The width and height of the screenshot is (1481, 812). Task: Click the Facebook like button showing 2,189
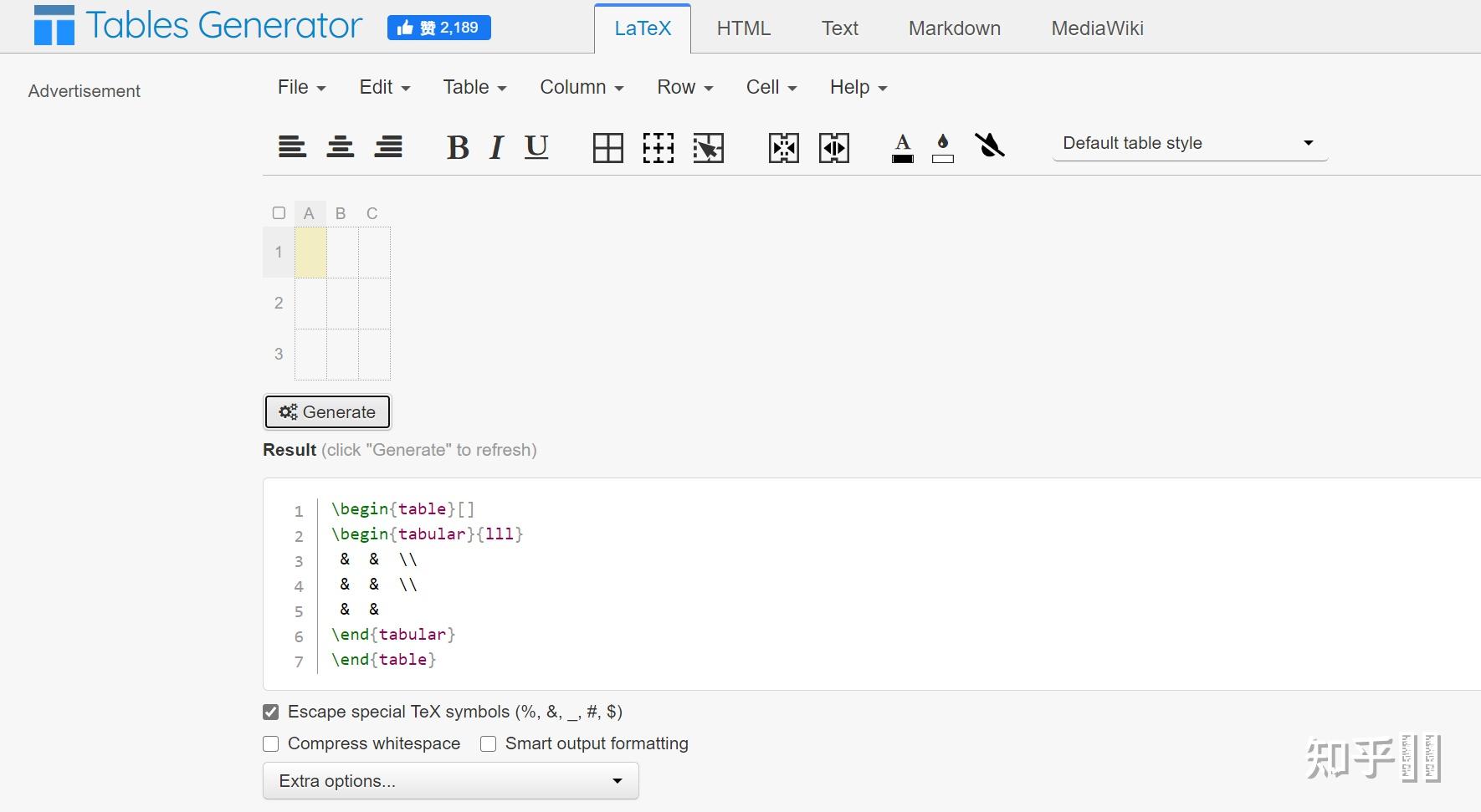click(x=439, y=28)
